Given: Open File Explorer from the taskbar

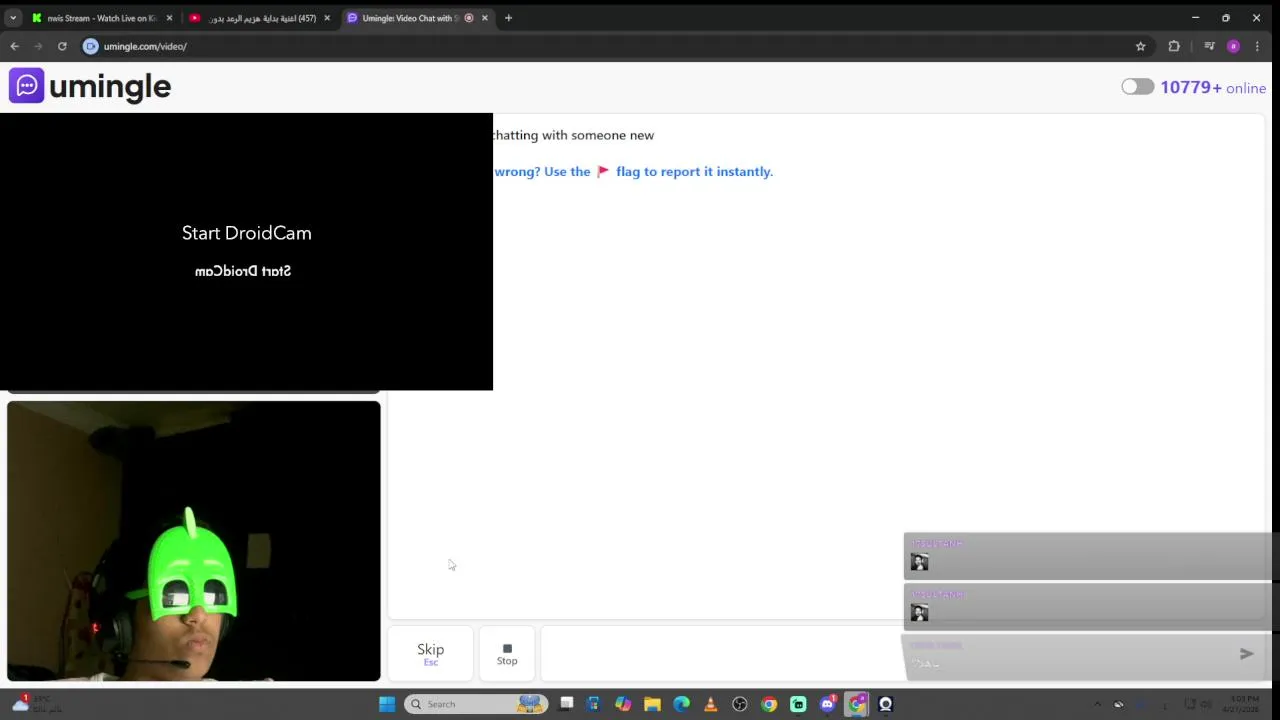Looking at the screenshot, I should (x=652, y=704).
